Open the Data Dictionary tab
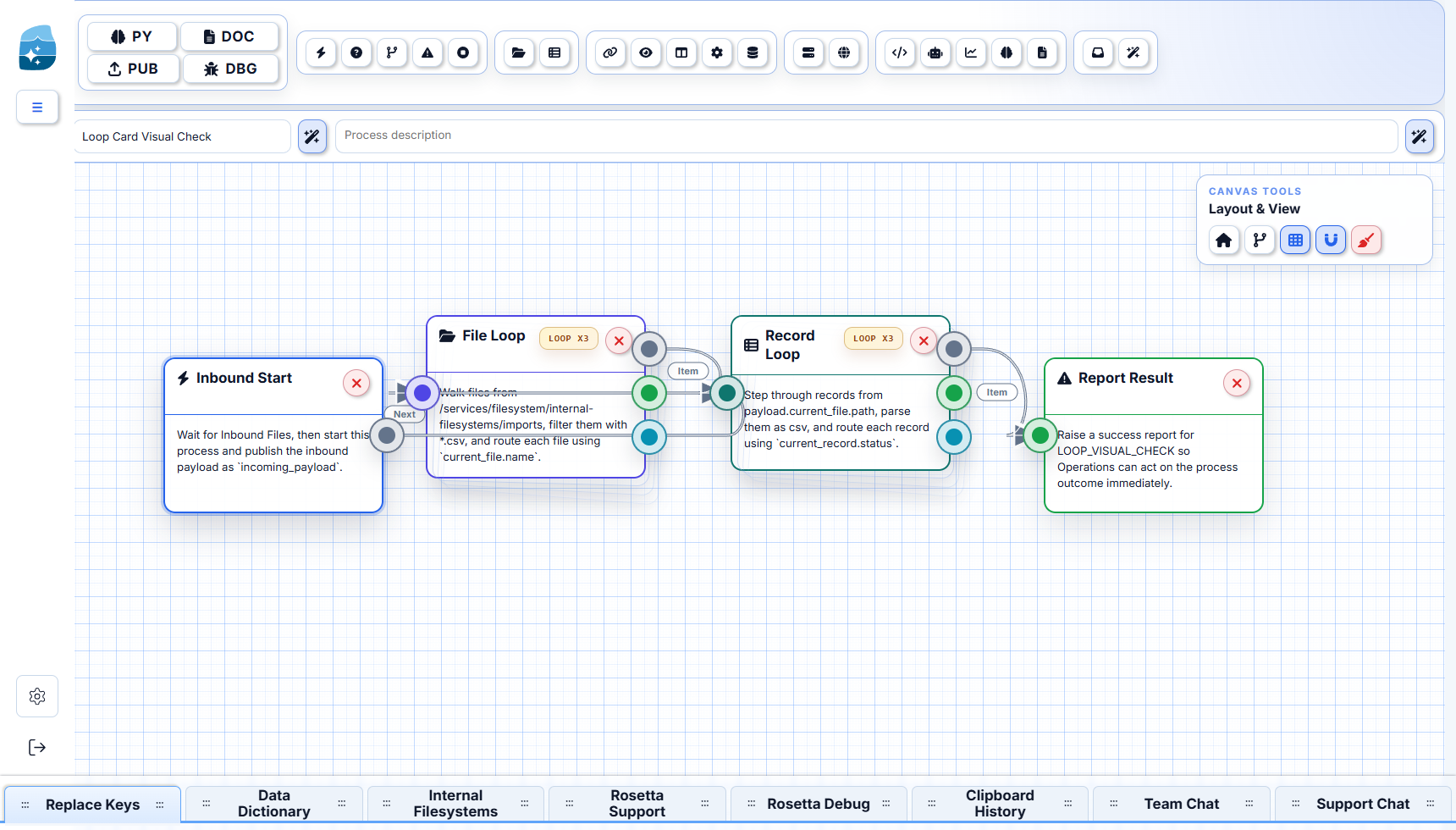1456x830 pixels. 274,804
